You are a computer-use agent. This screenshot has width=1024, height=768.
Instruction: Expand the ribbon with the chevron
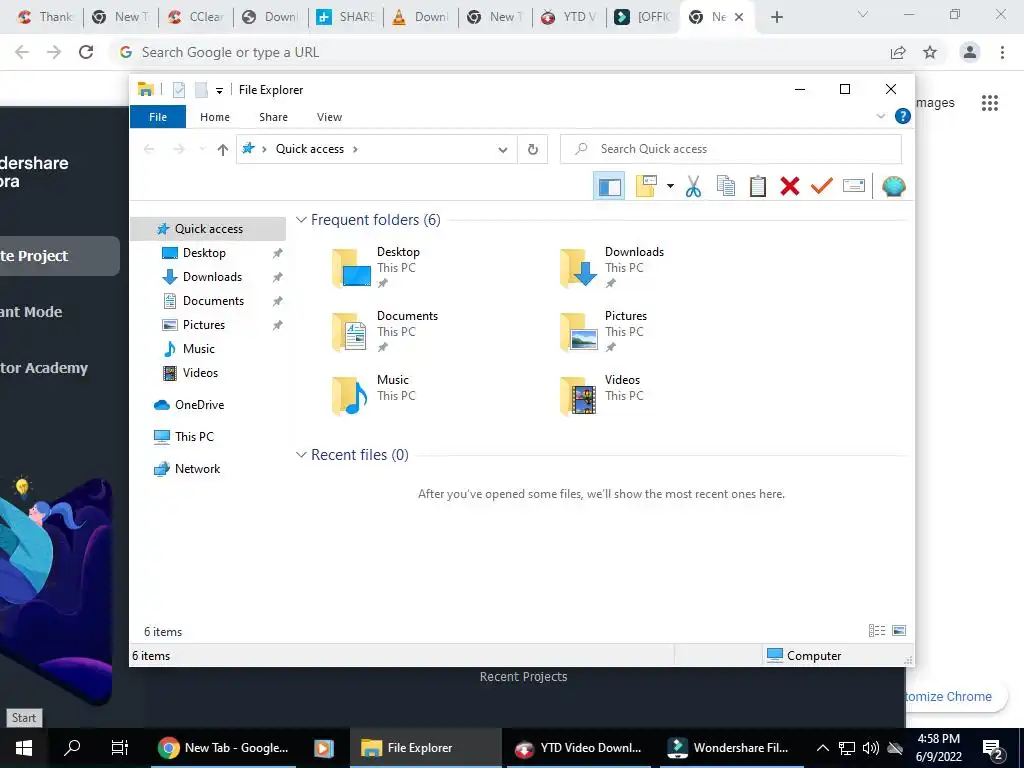880,116
